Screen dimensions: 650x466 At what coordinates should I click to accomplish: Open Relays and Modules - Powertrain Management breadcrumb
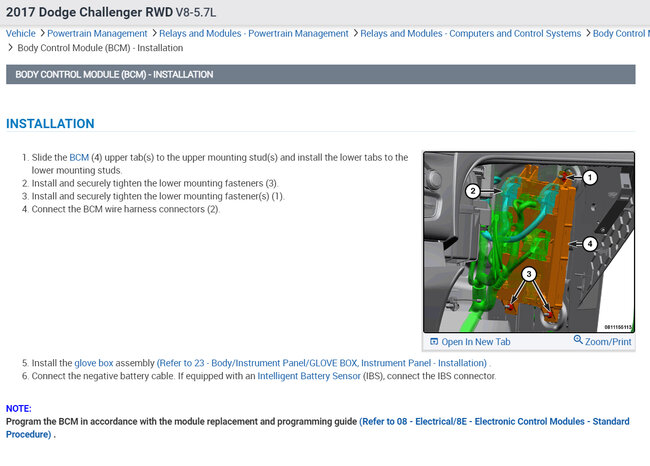click(x=254, y=34)
